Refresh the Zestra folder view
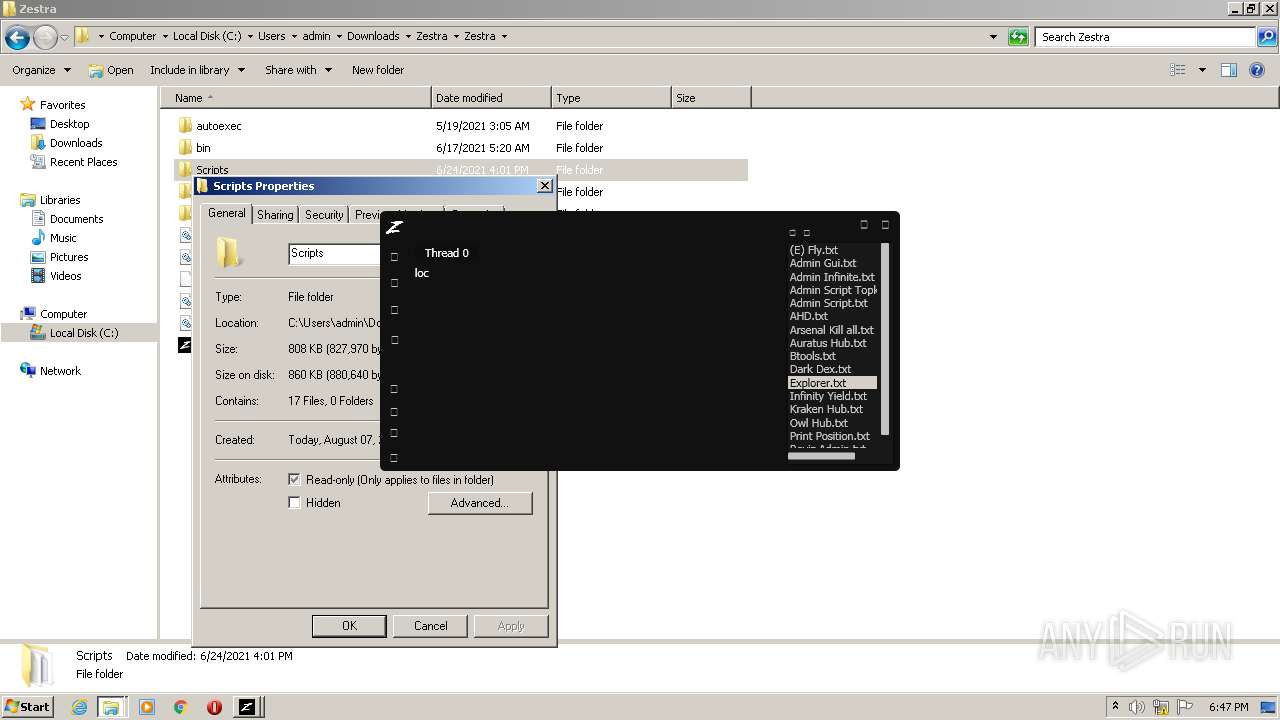 pos(1018,37)
